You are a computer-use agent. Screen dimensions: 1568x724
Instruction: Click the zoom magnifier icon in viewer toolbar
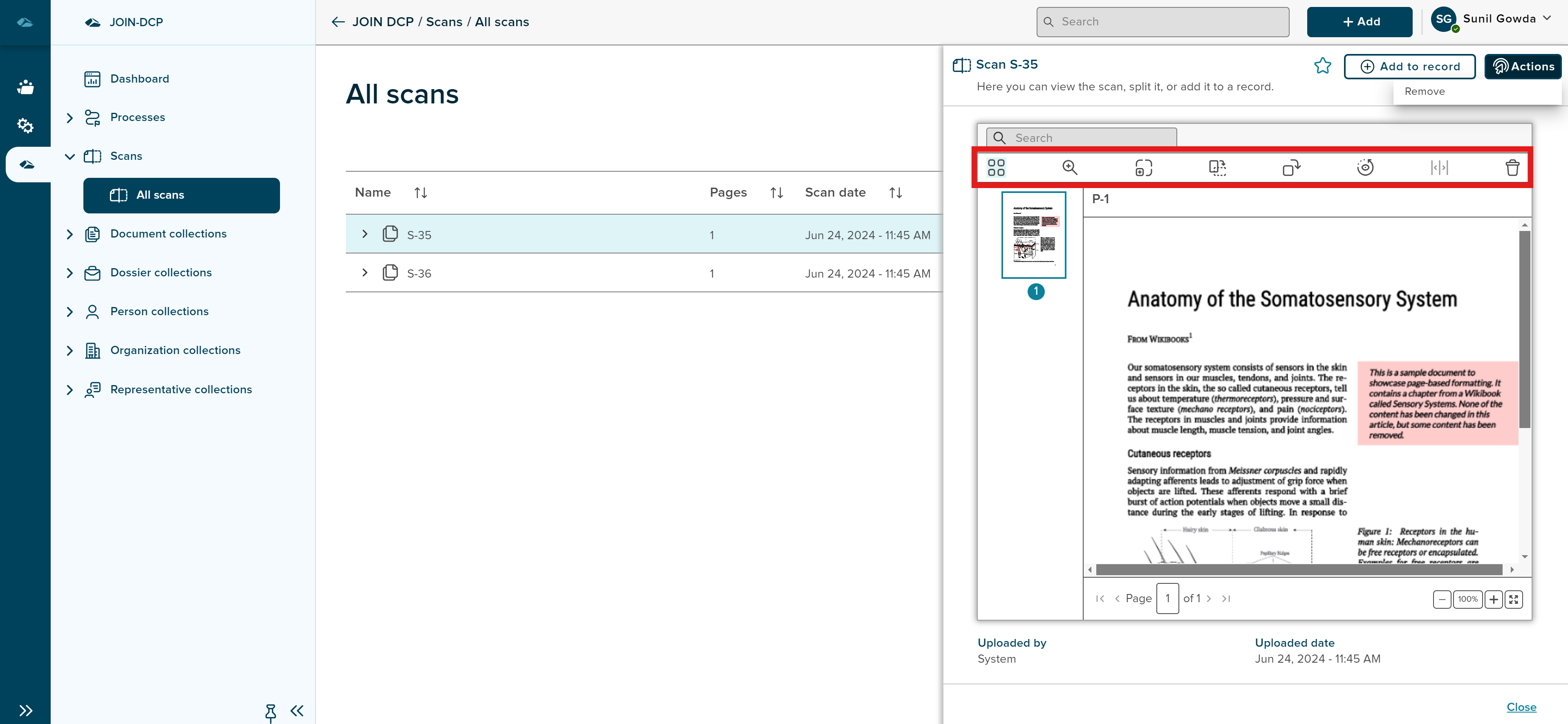tap(1069, 168)
